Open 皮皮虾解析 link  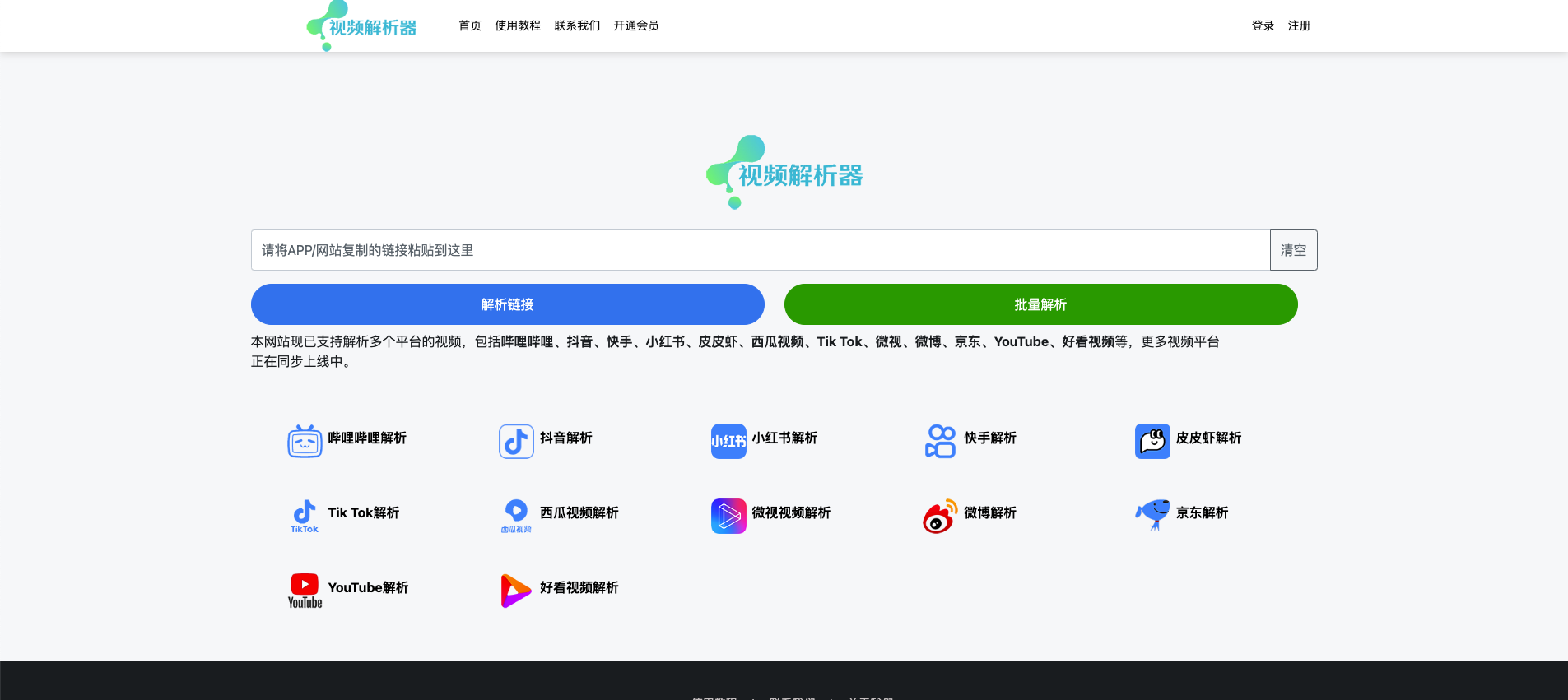1208,438
